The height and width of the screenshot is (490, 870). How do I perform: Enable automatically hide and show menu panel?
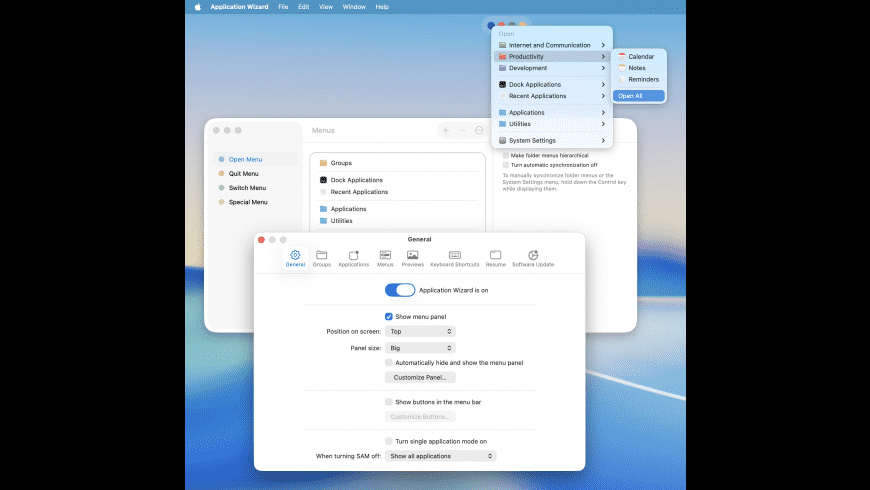[388, 362]
